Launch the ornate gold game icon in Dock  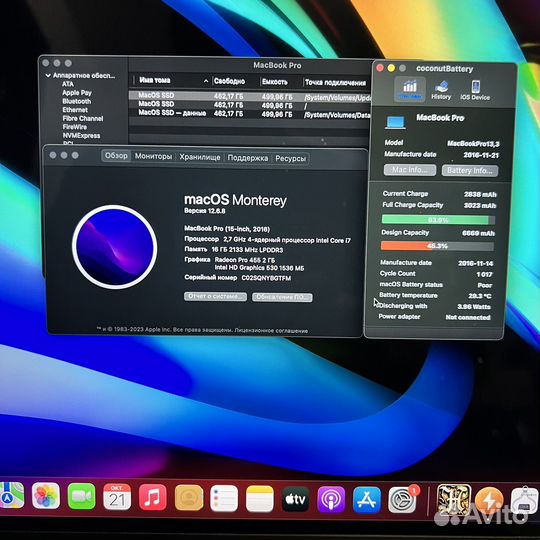(454, 500)
